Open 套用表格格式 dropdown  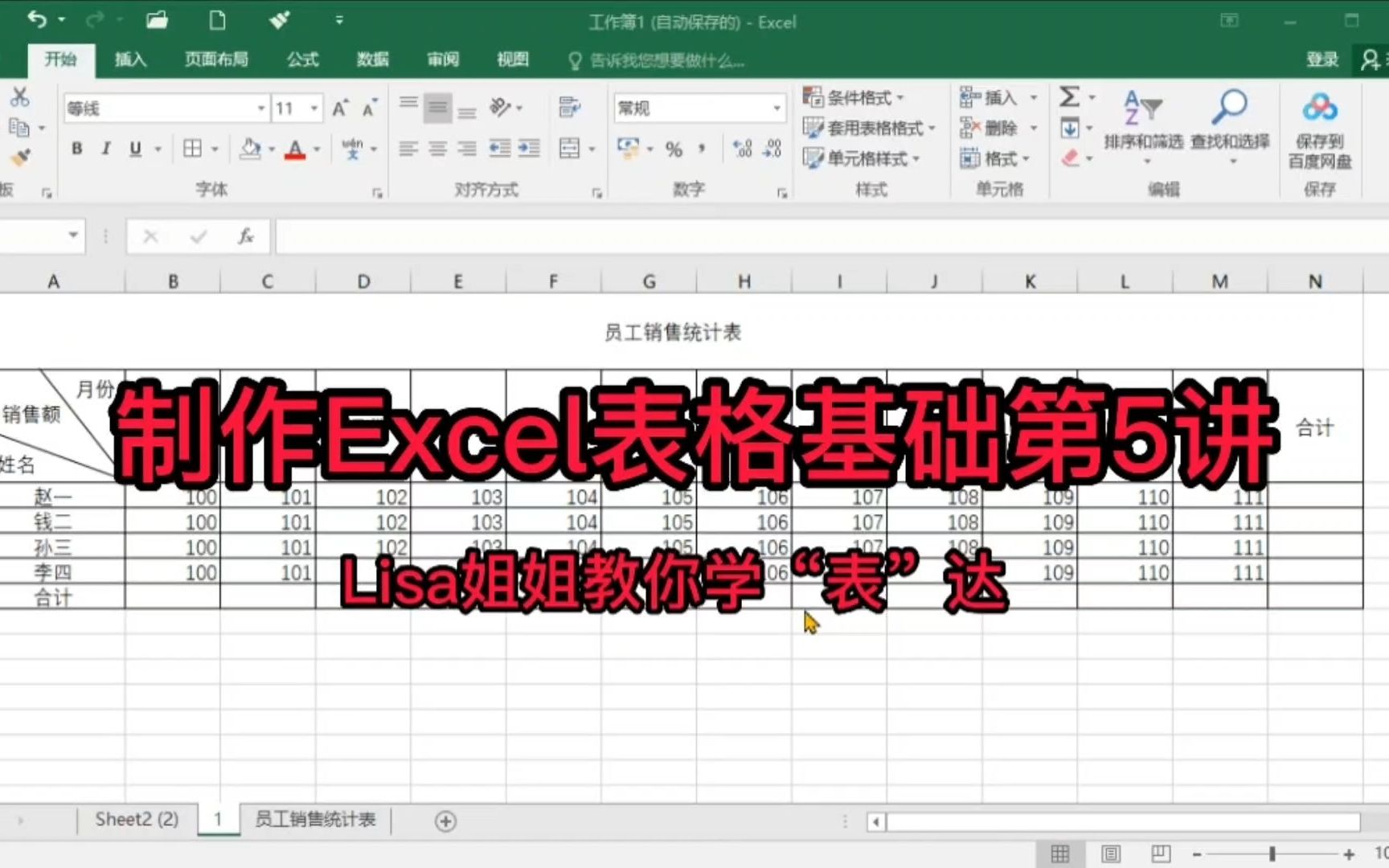[870, 129]
